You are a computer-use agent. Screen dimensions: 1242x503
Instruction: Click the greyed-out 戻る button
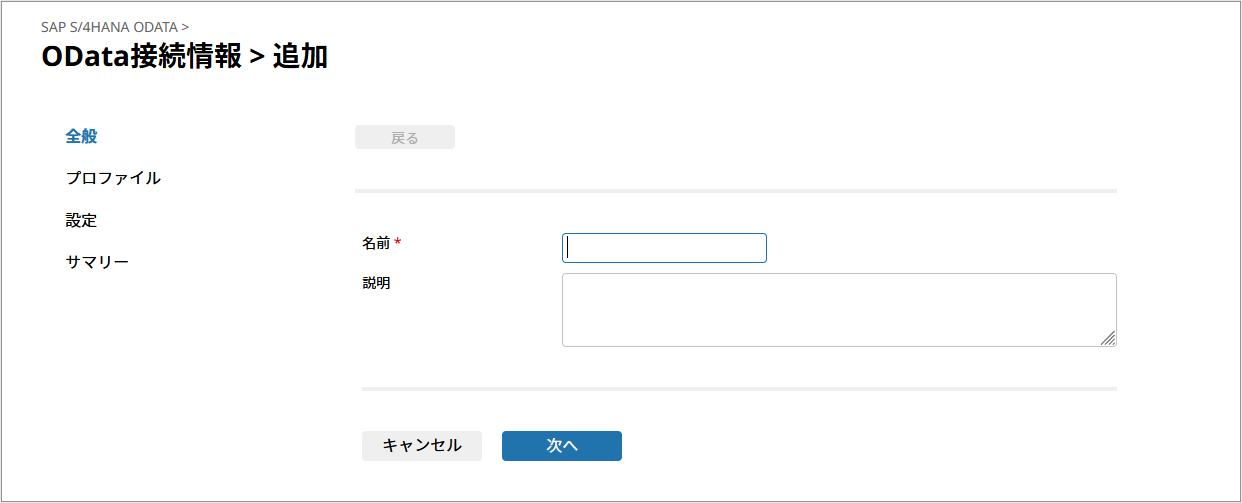404,138
